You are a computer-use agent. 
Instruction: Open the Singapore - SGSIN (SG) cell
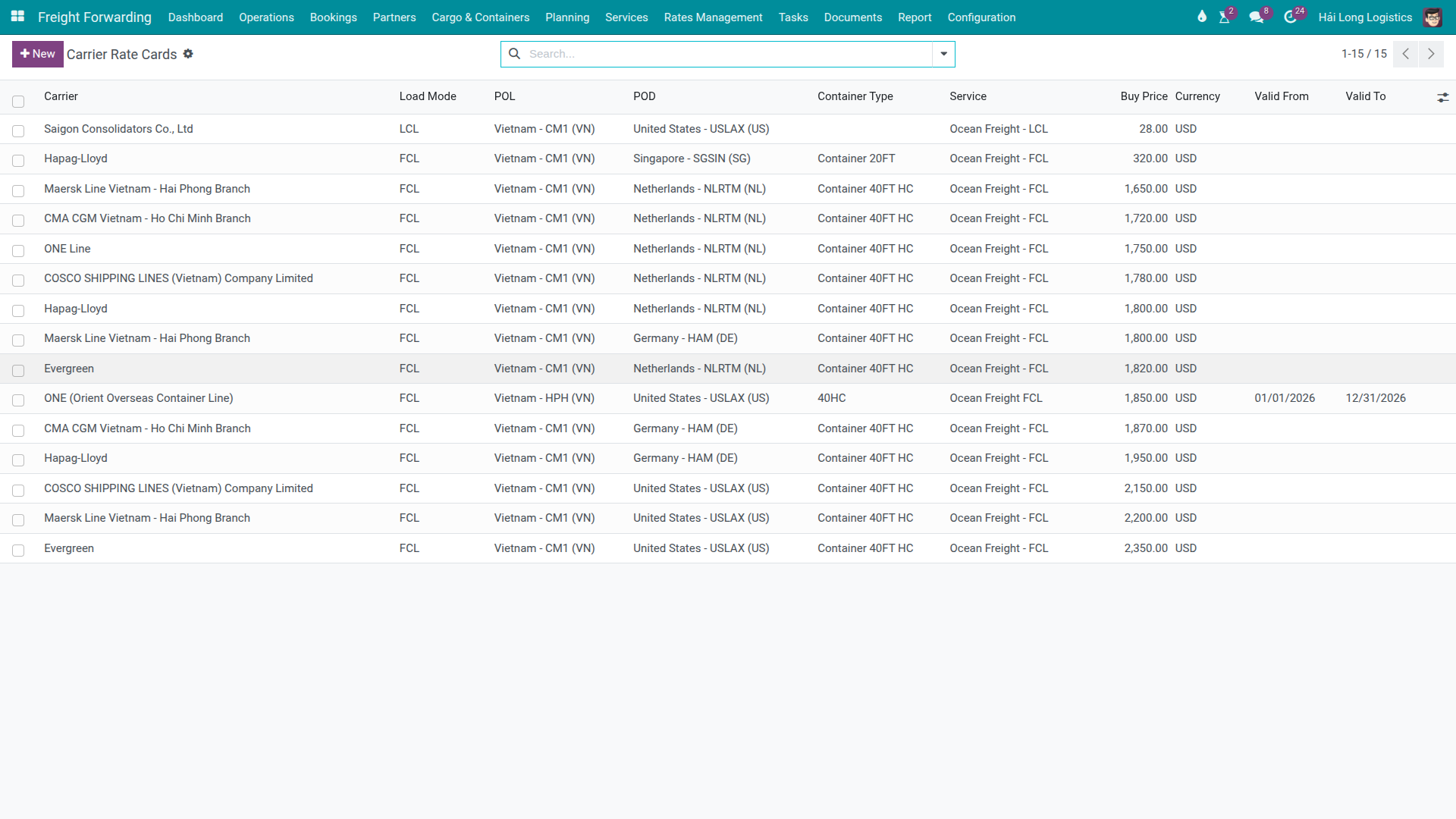pyautogui.click(x=692, y=158)
